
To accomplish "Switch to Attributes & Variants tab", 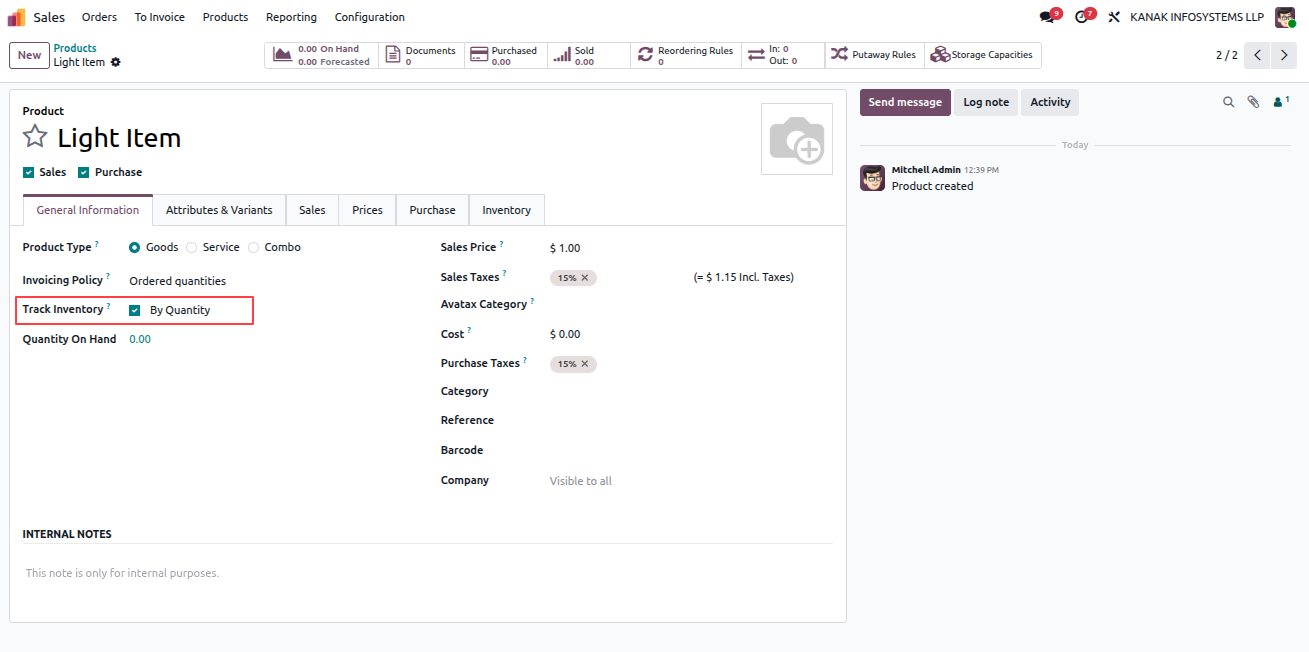I will 219,210.
